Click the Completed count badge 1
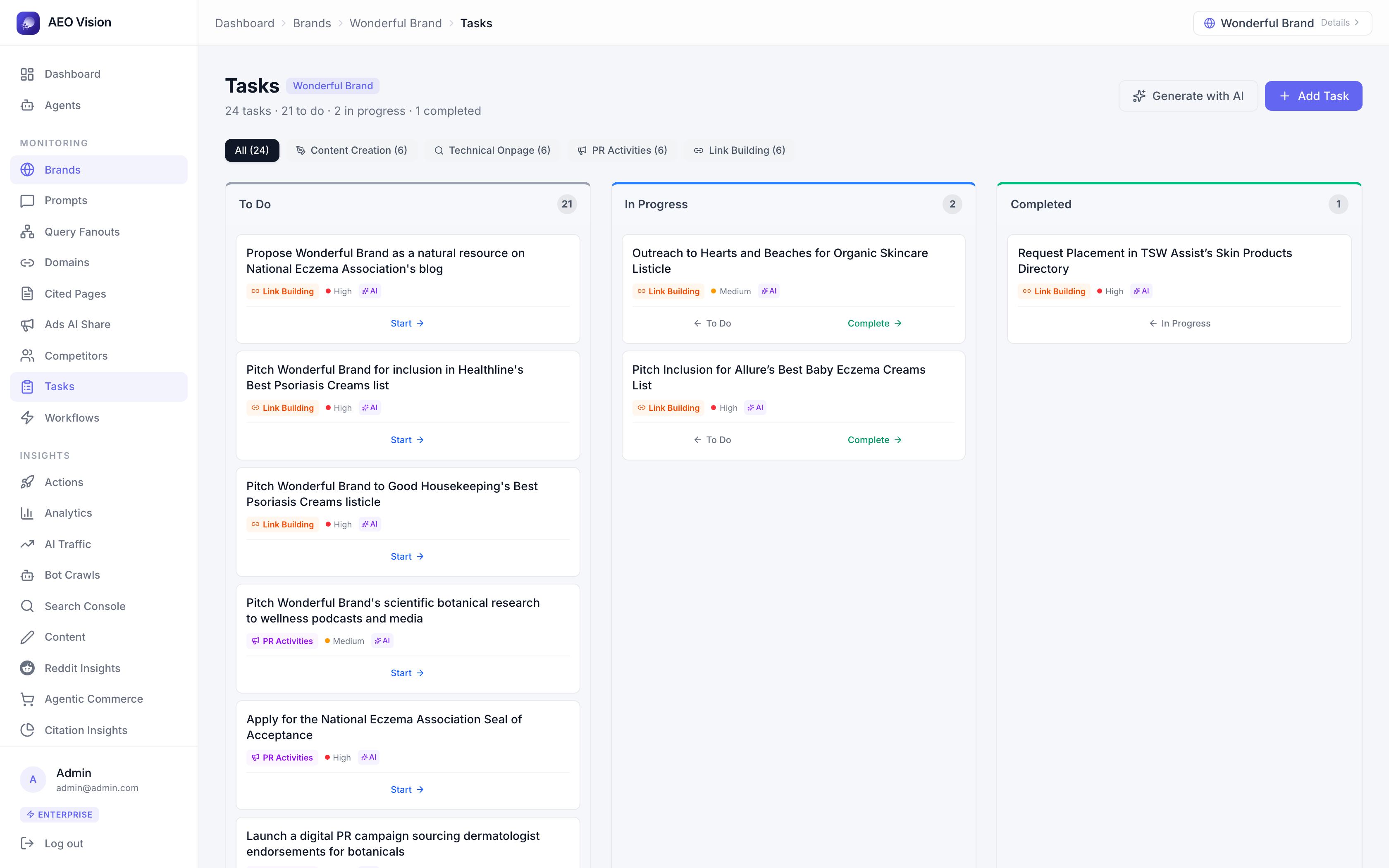This screenshot has height=868, width=1389. [x=1339, y=204]
